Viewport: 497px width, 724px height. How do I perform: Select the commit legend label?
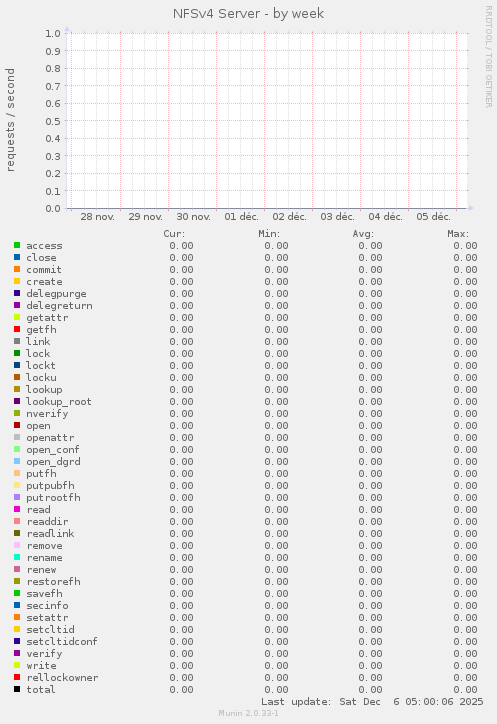44,270
